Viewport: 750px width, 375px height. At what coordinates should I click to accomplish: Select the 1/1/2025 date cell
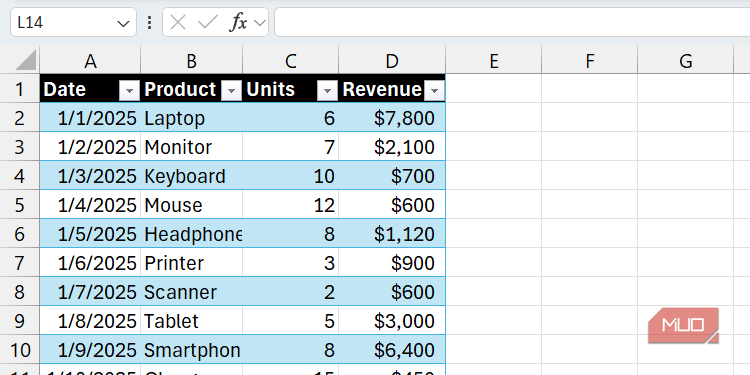point(90,118)
